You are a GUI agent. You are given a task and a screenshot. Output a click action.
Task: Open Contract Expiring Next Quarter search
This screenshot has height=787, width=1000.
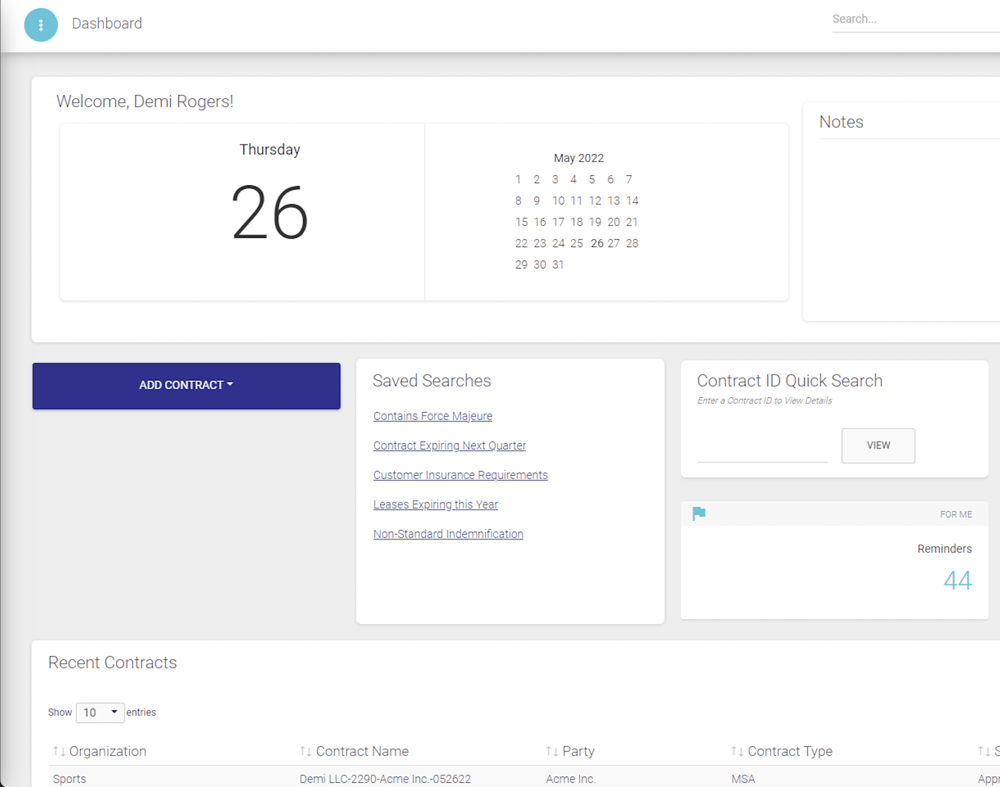tap(450, 445)
